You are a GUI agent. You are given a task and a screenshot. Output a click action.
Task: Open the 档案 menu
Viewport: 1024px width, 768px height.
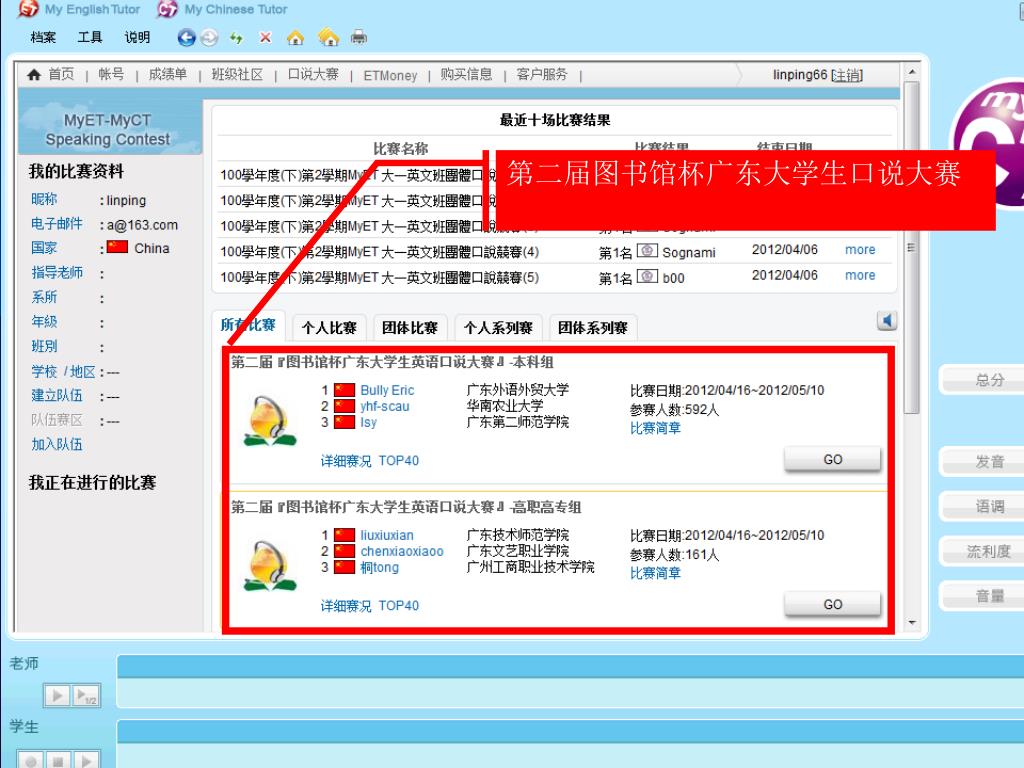click(43, 37)
